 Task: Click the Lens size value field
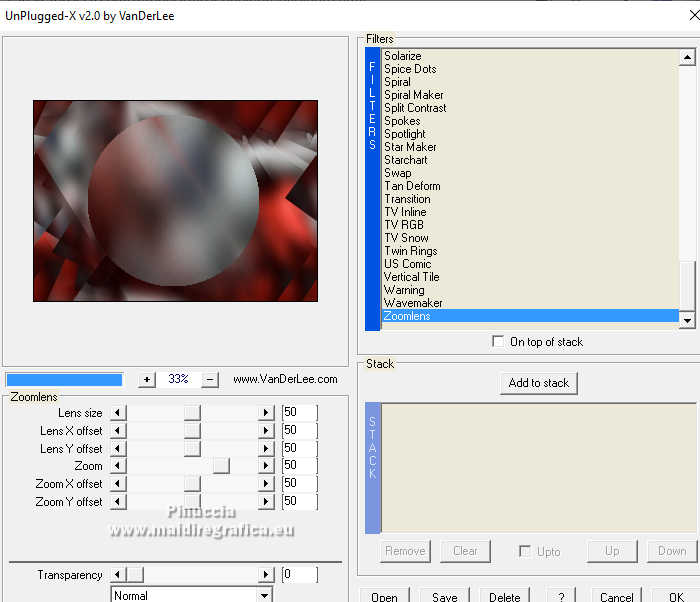coord(300,412)
